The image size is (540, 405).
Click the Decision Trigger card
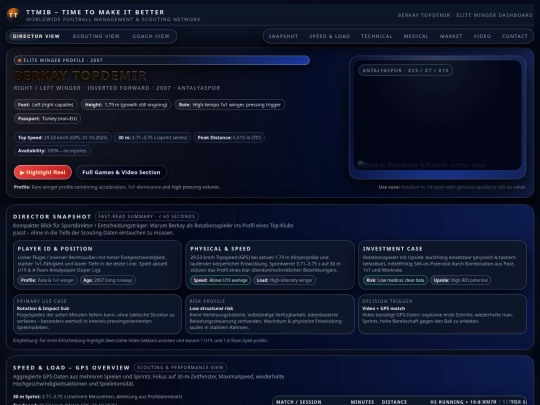coord(443,314)
